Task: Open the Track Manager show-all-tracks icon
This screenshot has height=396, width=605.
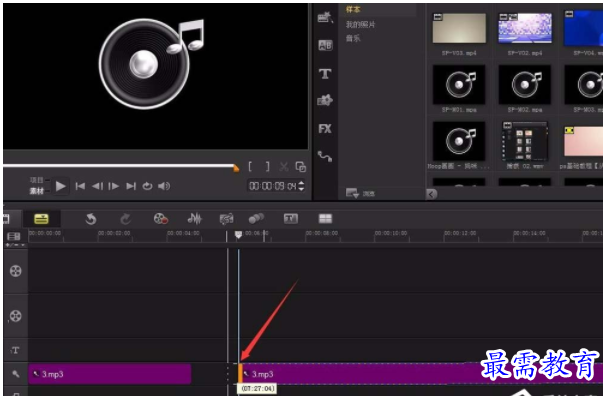Action: pos(14,236)
